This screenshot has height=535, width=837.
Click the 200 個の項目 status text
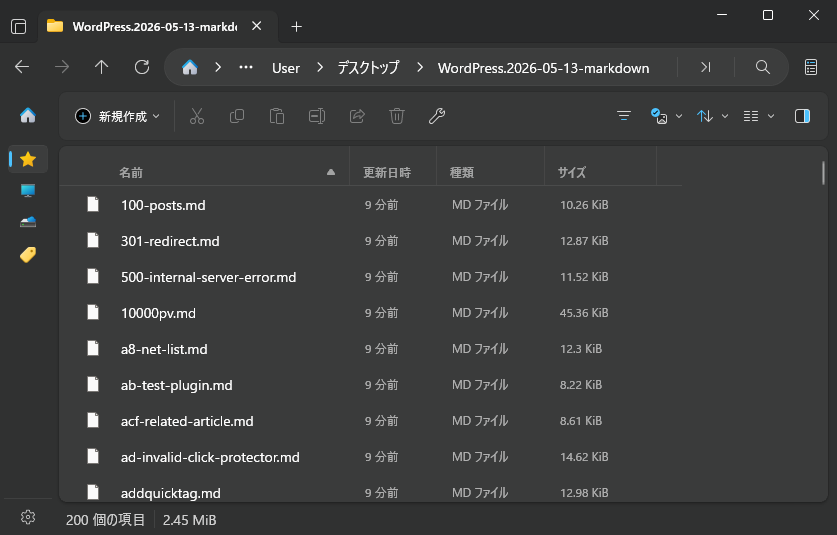(x=105, y=520)
